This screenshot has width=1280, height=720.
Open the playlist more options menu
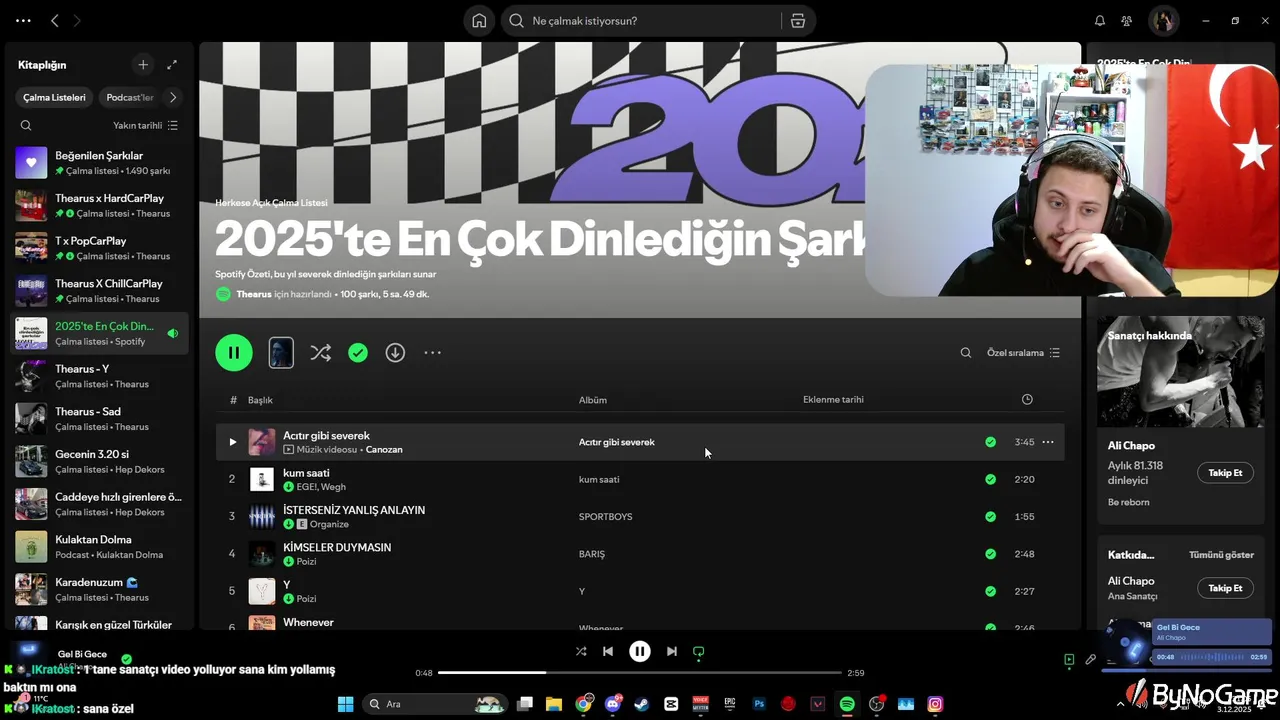(432, 352)
